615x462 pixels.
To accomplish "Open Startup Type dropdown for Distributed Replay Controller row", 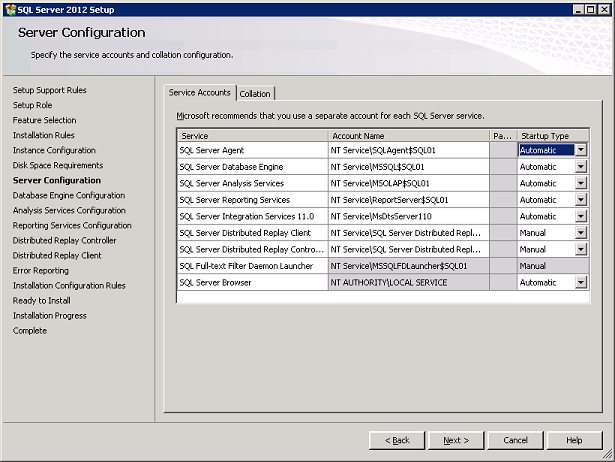I will [x=581, y=249].
